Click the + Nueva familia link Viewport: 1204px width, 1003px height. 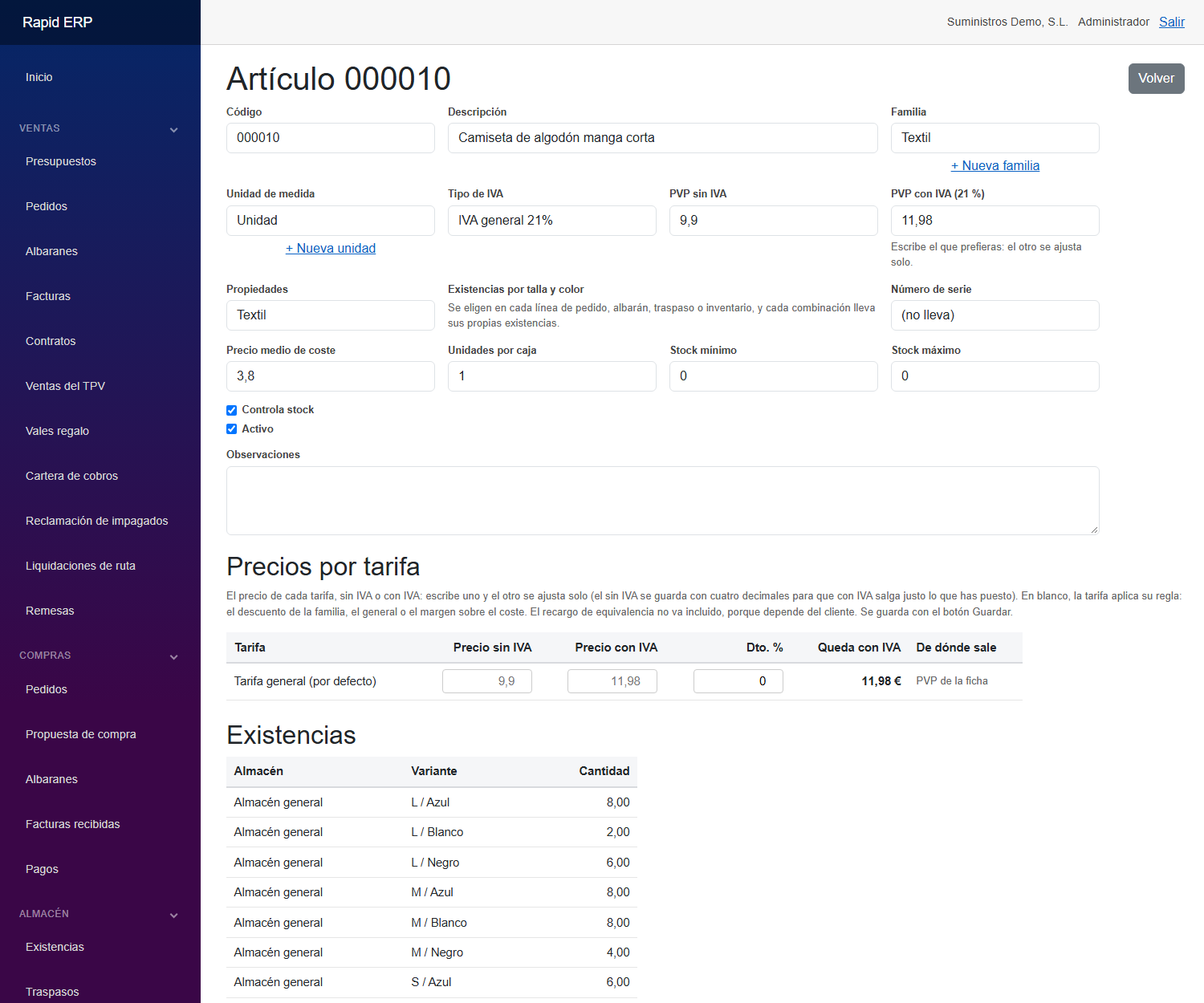click(x=995, y=165)
